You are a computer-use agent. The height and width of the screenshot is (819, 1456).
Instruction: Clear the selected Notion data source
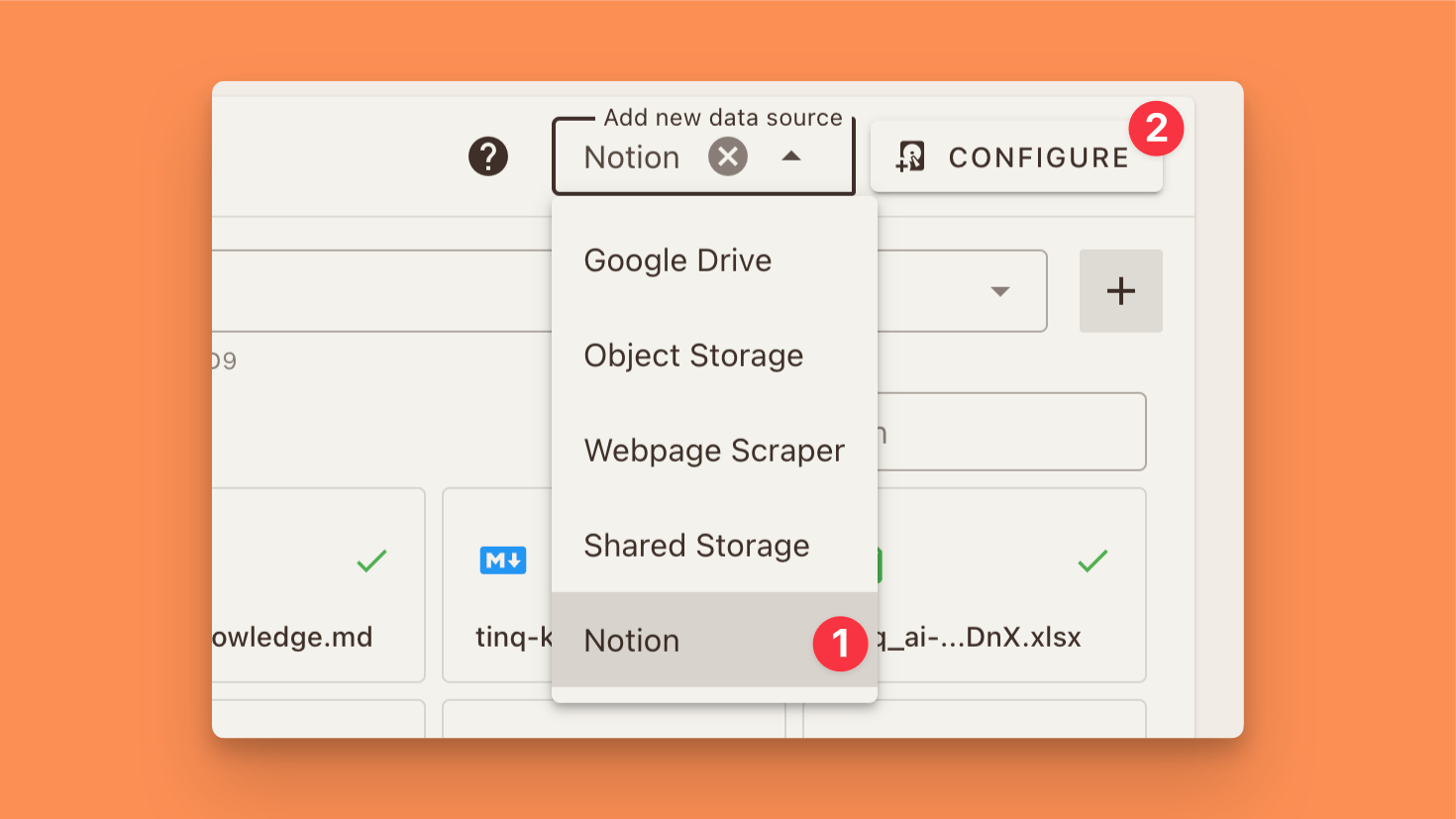[727, 156]
